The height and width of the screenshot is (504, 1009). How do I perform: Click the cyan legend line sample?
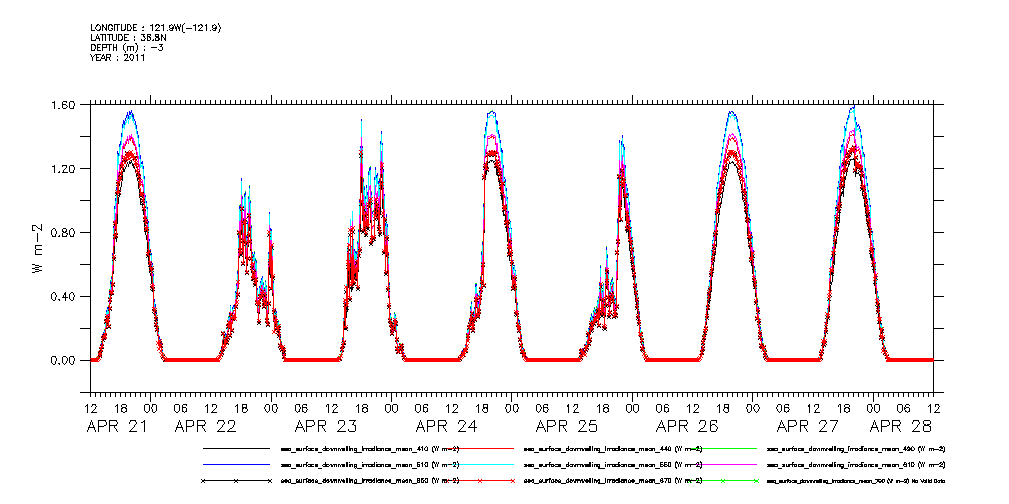tap(479, 464)
